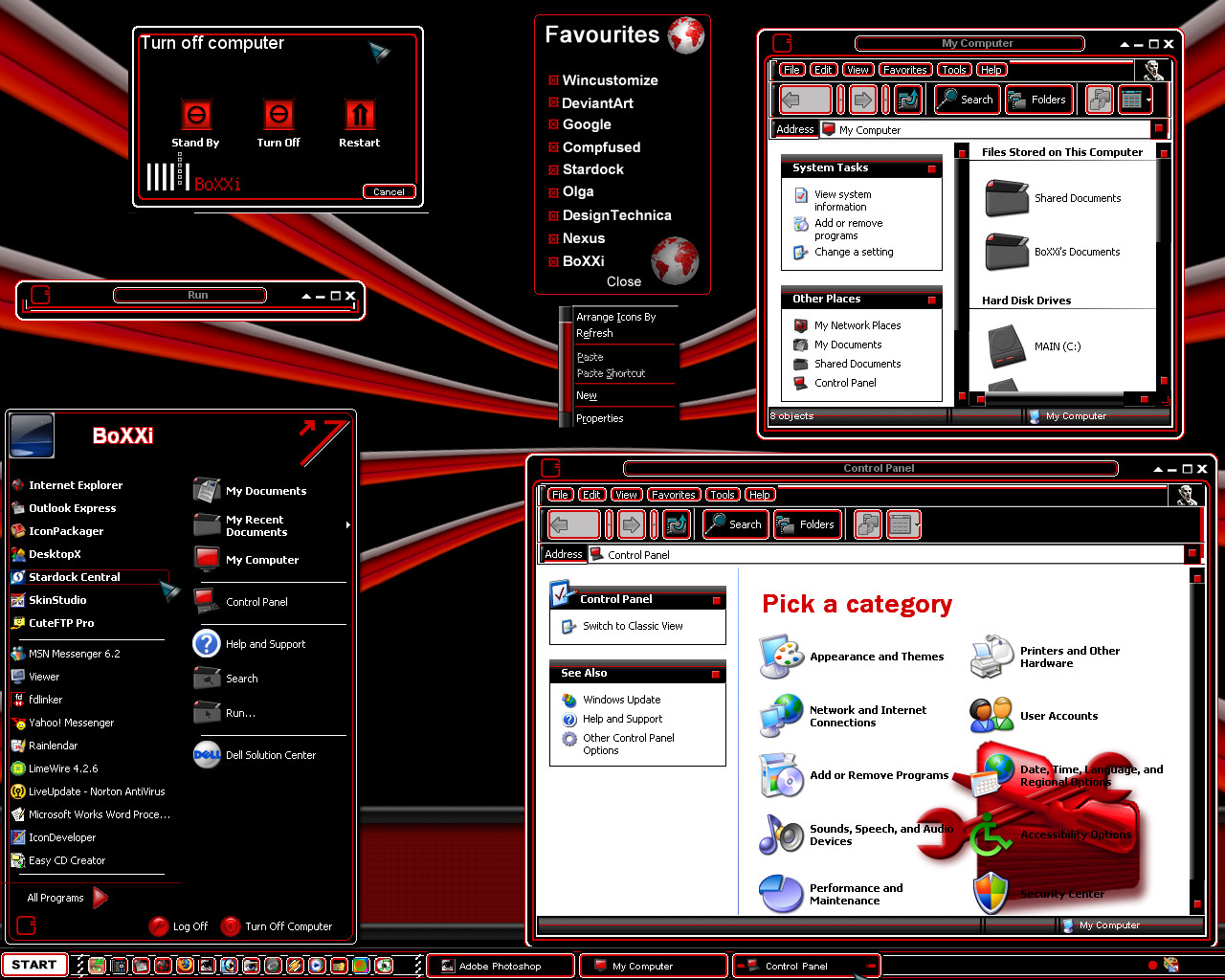
Task: Open the MAIN (C:) drive
Action: click(1033, 346)
